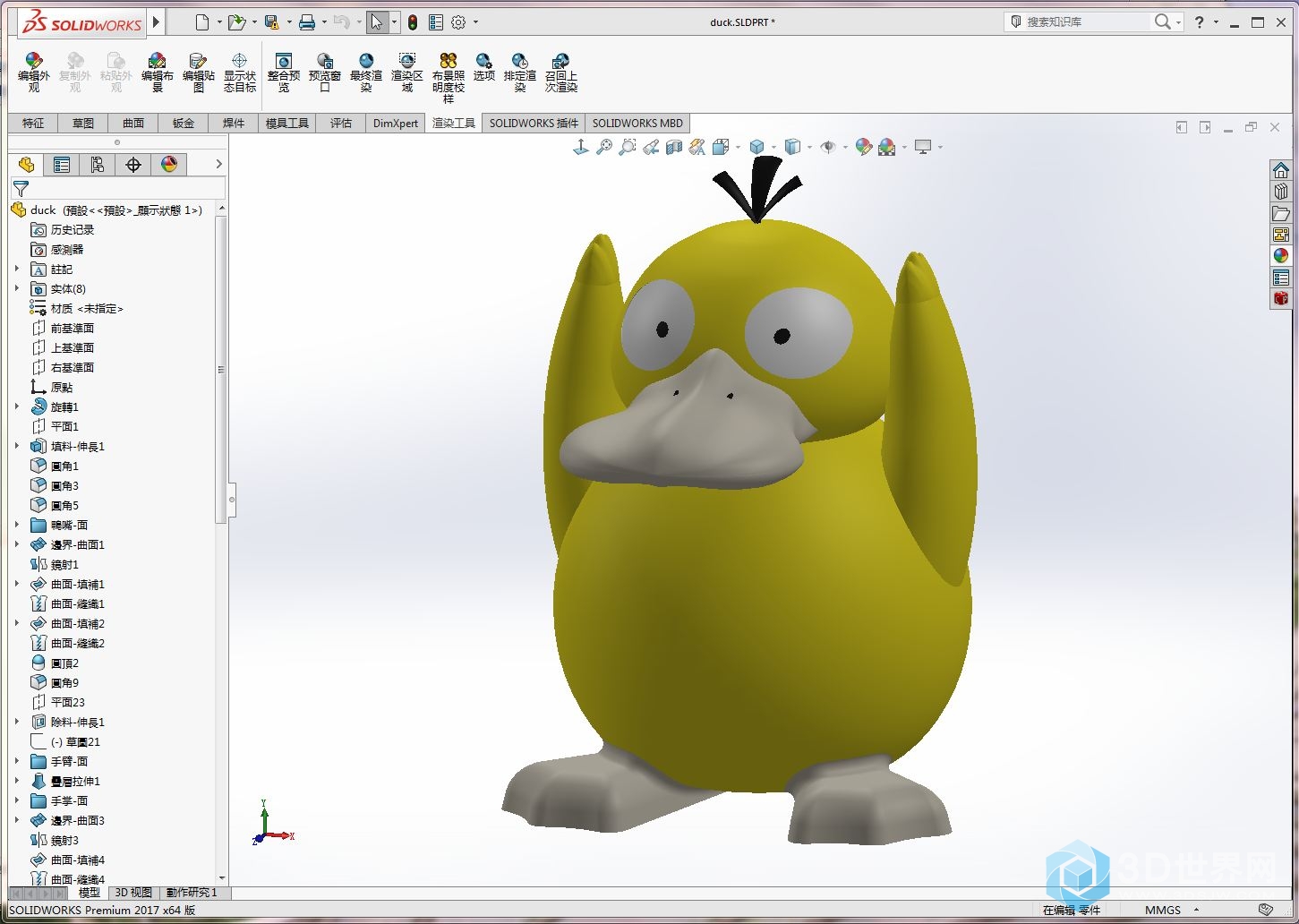Switch to the 特征 (Features) tab
This screenshot has height=924, width=1299.
pyautogui.click(x=33, y=124)
